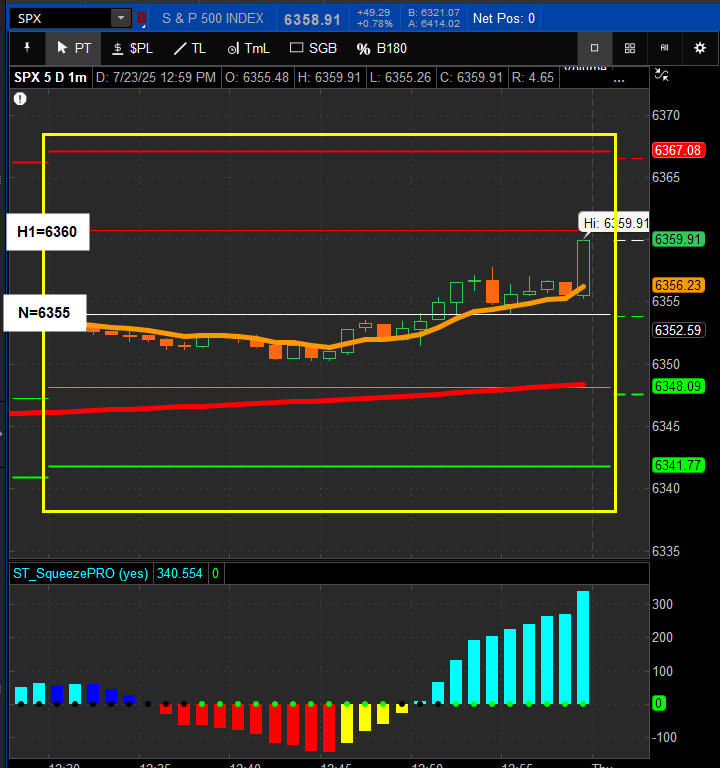Screen dimensions: 720x768
Task: Open the bar style chart type menu
Action: pyautogui.click(x=664, y=48)
